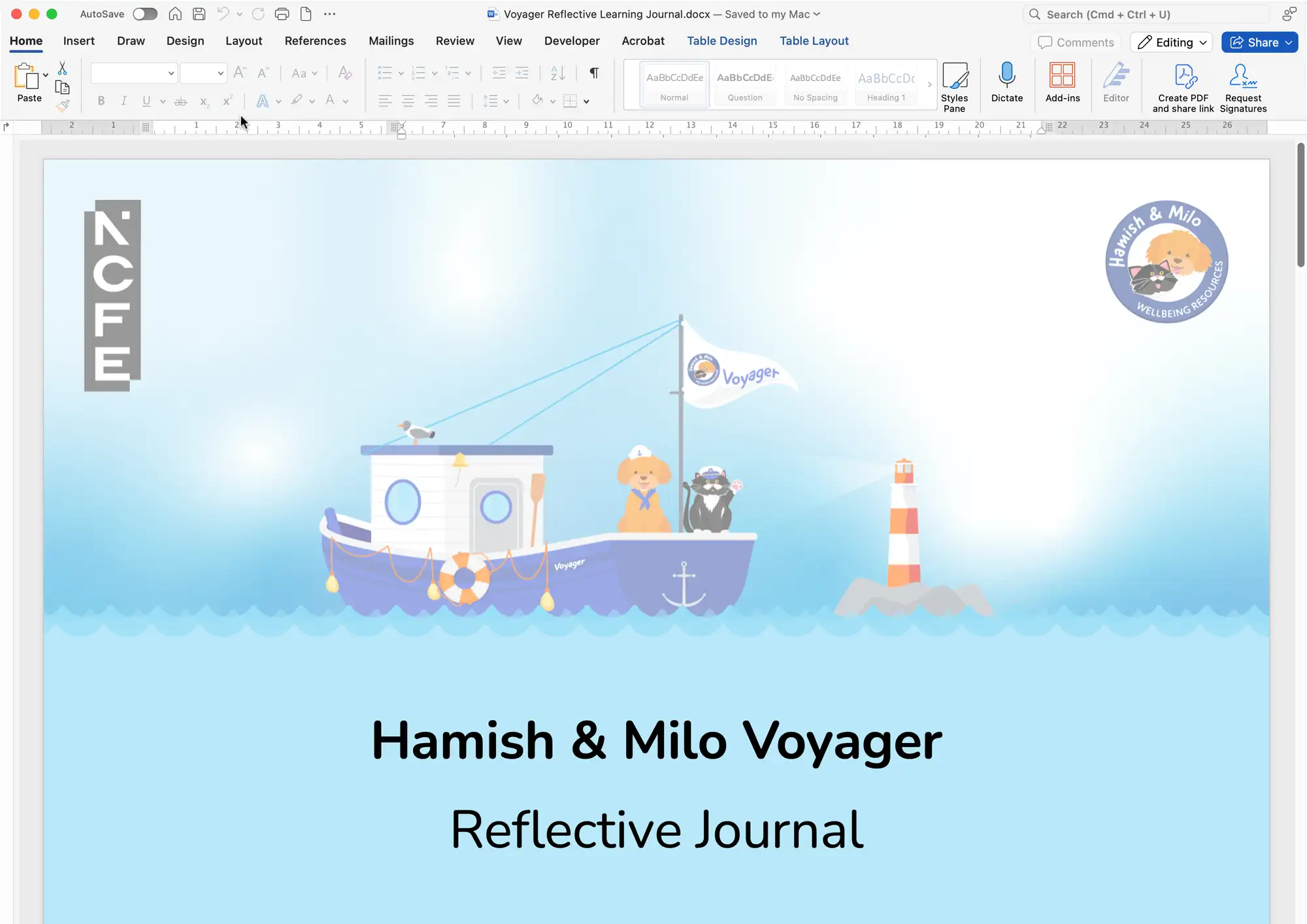The height and width of the screenshot is (924, 1307).
Task: Toggle Bold formatting
Action: pyautogui.click(x=101, y=101)
